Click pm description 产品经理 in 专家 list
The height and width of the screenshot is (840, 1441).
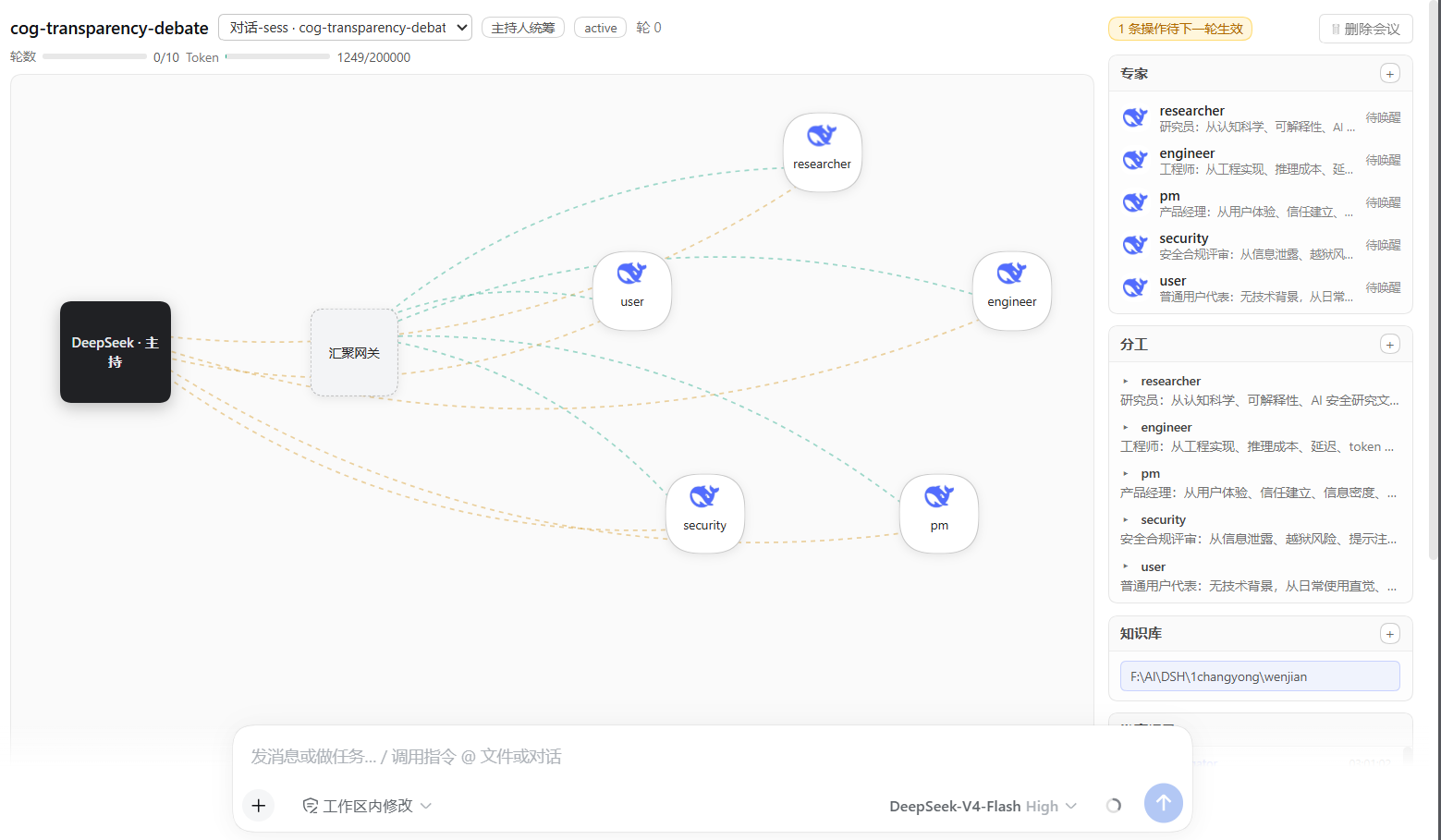coord(1257,213)
